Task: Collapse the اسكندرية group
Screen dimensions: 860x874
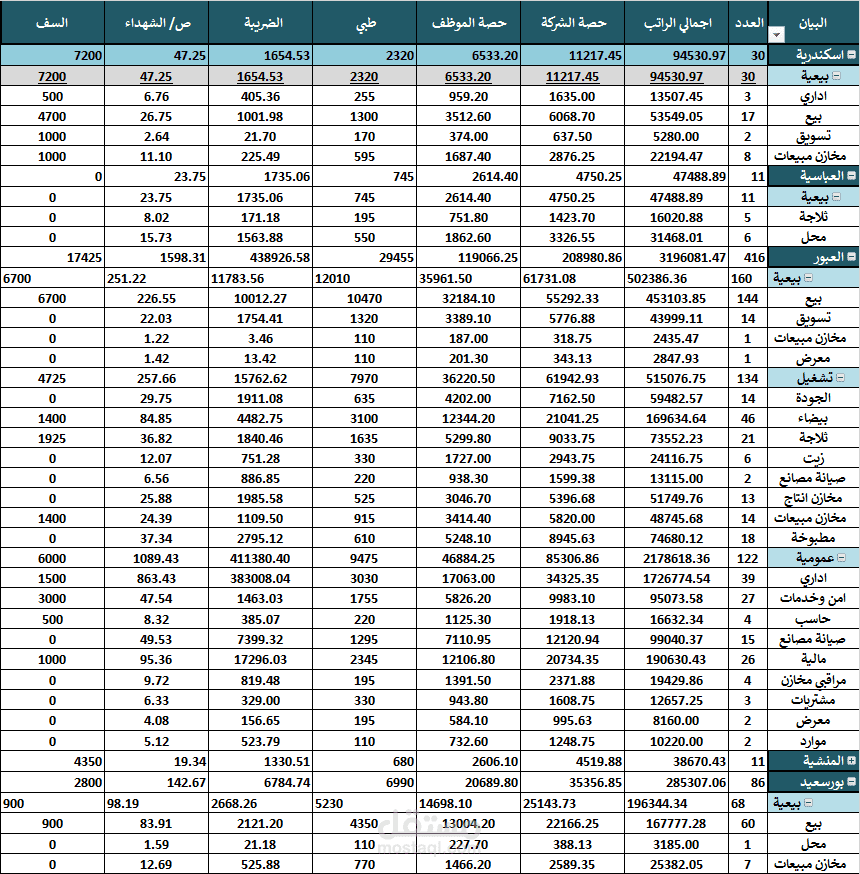Action: point(852,55)
